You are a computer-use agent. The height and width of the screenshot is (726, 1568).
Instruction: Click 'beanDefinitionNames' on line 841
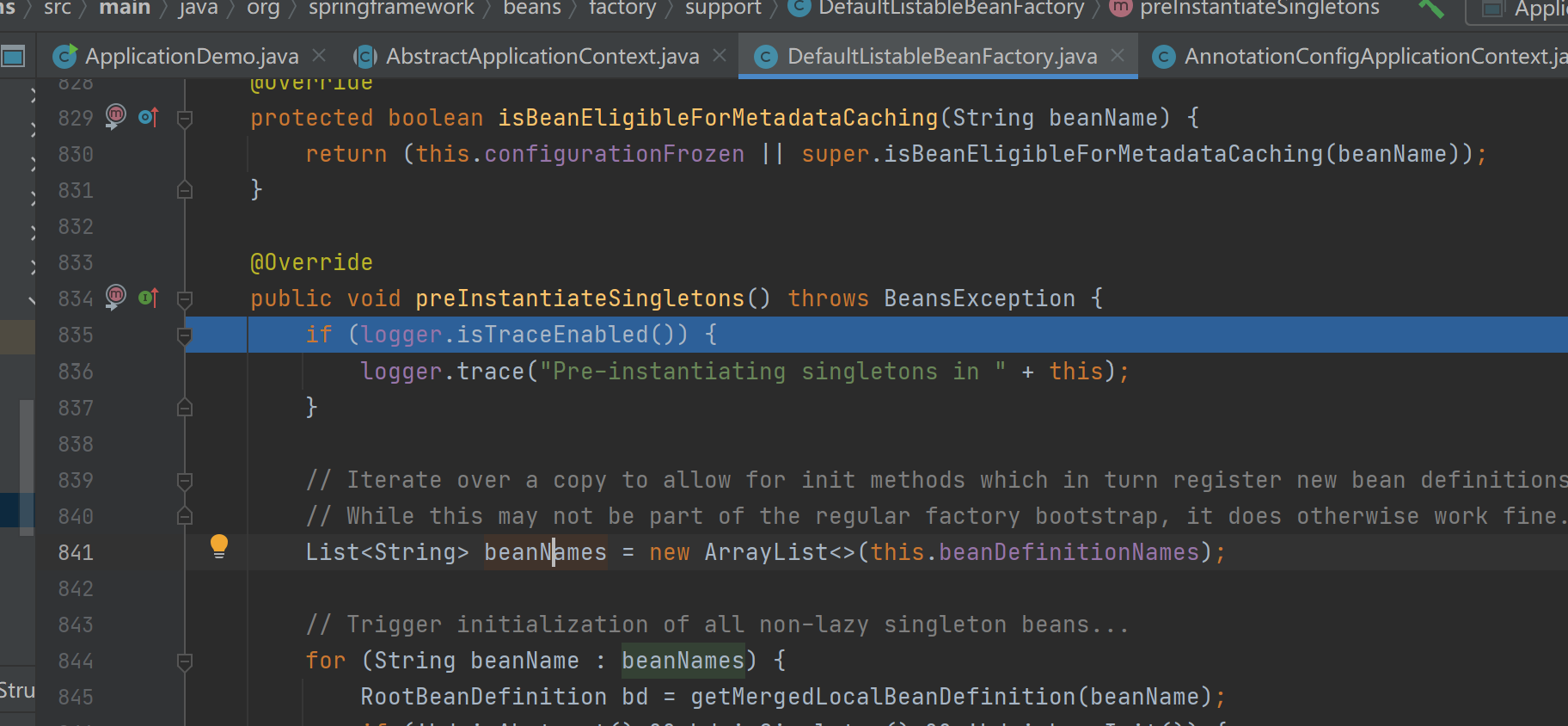click(1069, 552)
